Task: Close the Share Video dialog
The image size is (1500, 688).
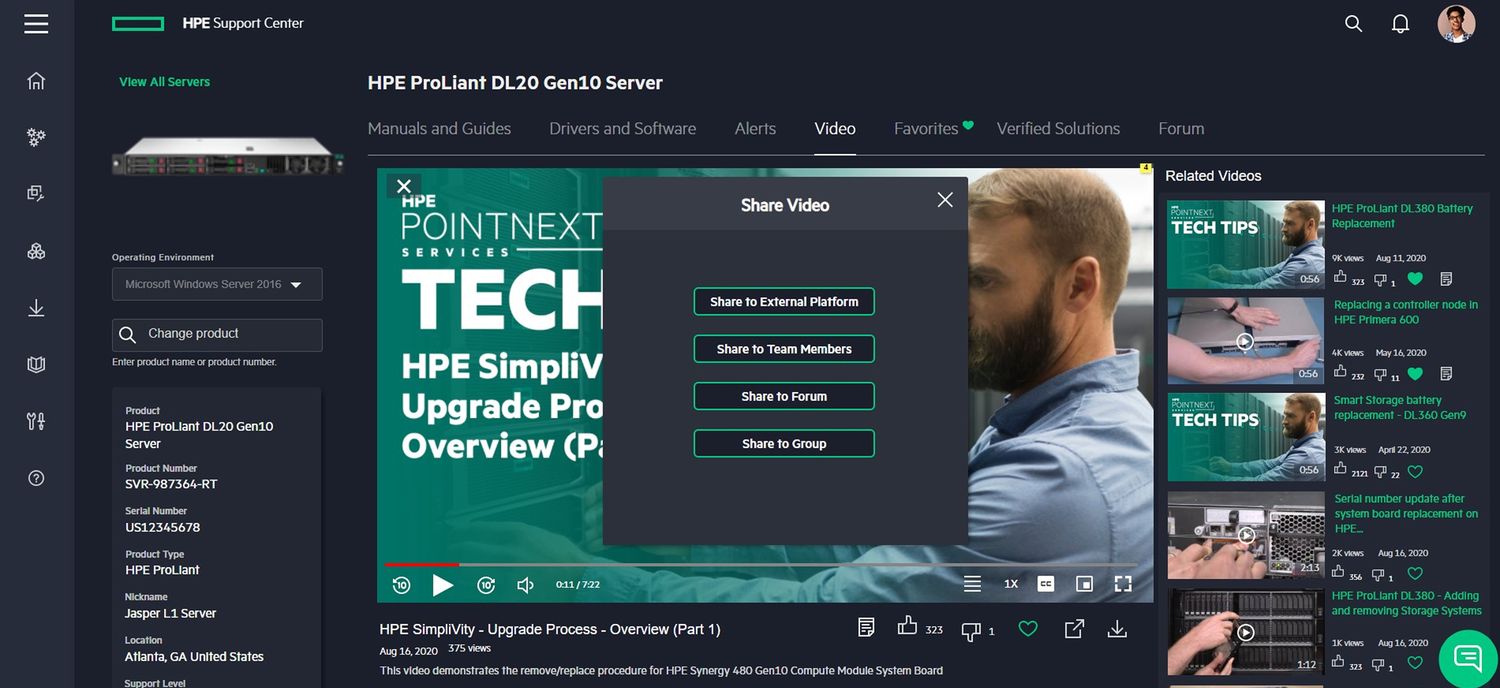Action: click(945, 200)
